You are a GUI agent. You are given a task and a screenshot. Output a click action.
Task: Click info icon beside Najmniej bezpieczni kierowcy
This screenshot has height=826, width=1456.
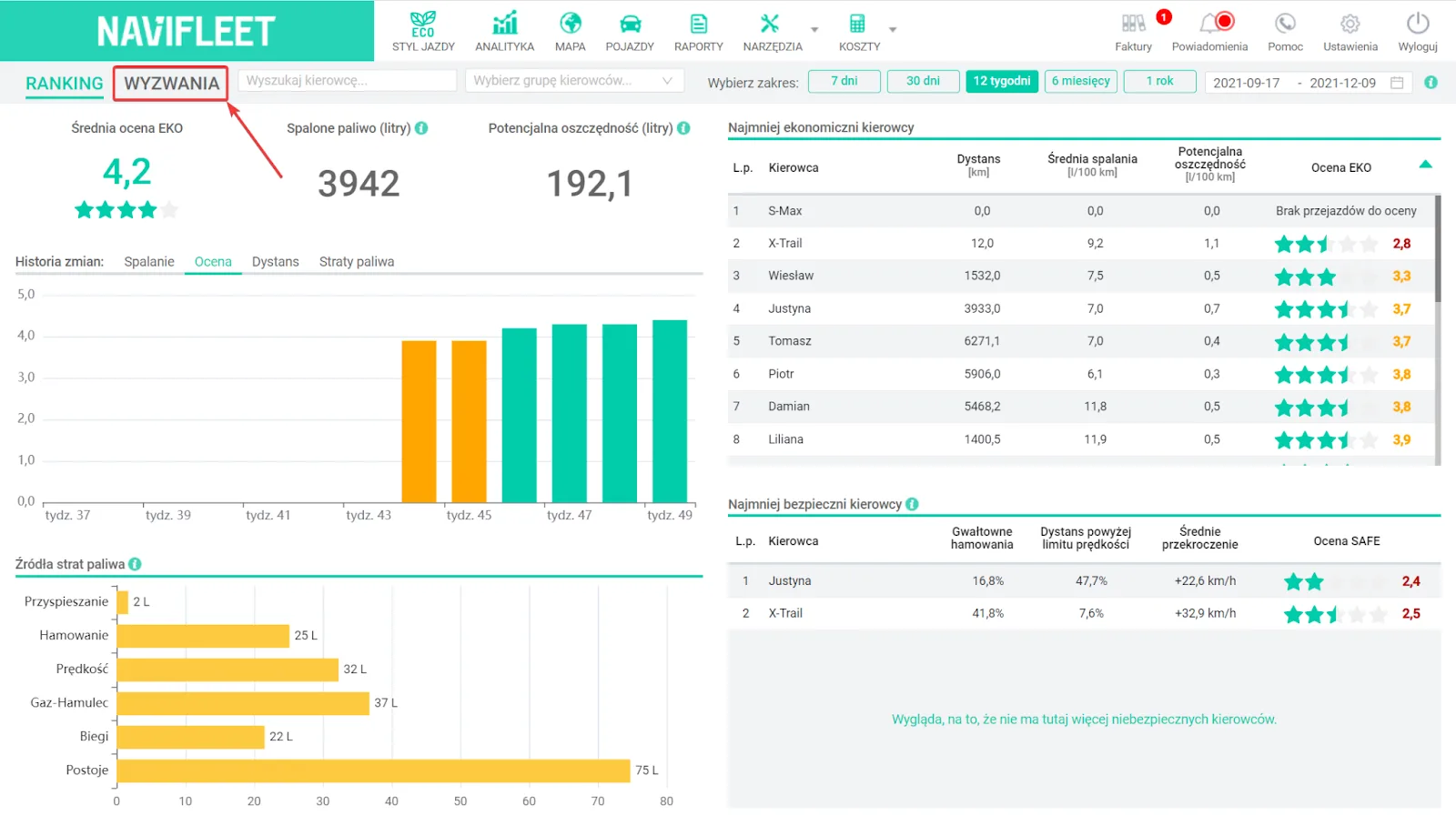(912, 504)
